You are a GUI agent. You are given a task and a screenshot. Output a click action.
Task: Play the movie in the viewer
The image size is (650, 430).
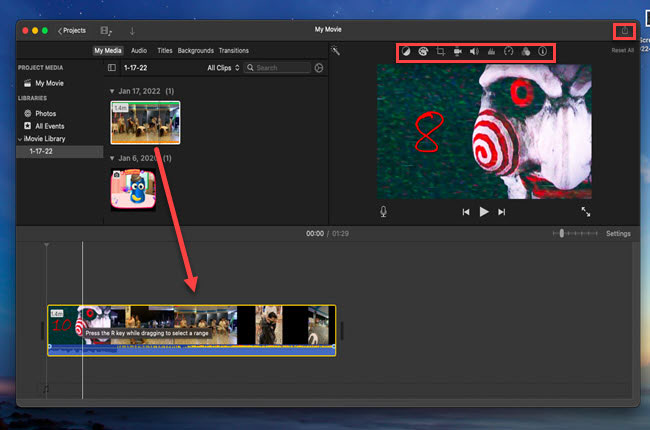point(484,212)
